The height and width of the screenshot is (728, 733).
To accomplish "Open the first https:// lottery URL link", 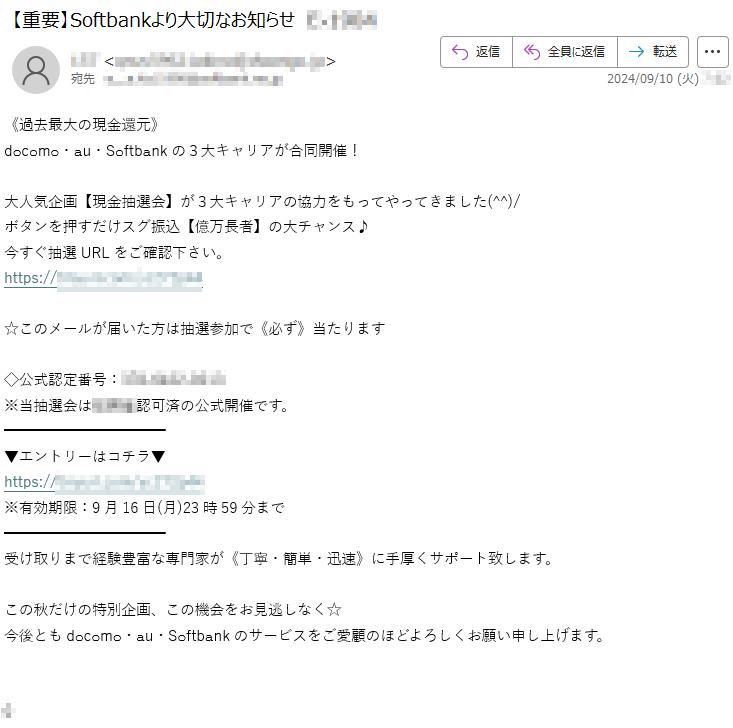I will pos(103,279).
